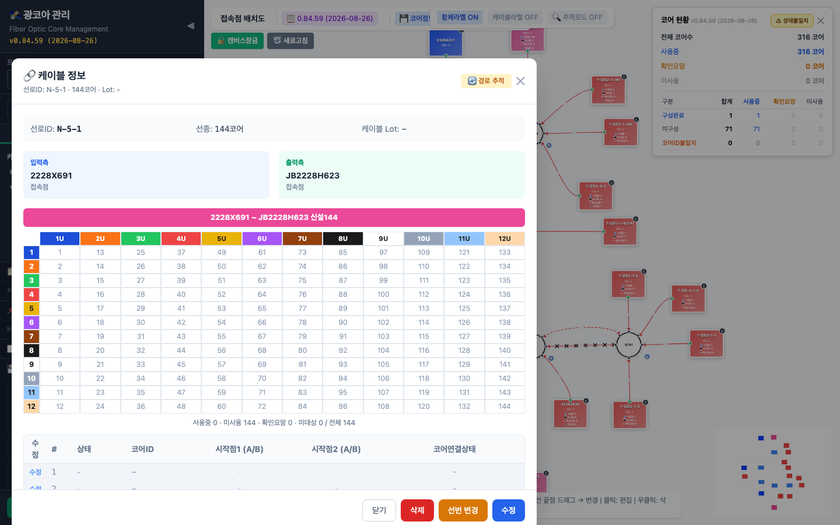Click black row header 8
This screenshot has width=840, height=525.
[31, 350]
